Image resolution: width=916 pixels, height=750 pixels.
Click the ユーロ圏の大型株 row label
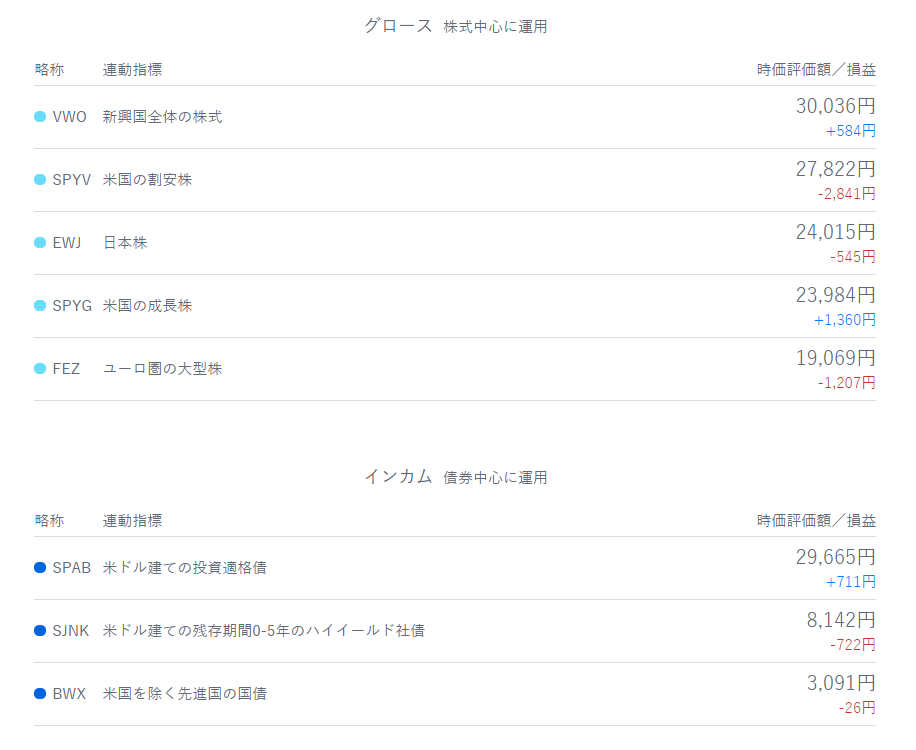[x=162, y=369]
